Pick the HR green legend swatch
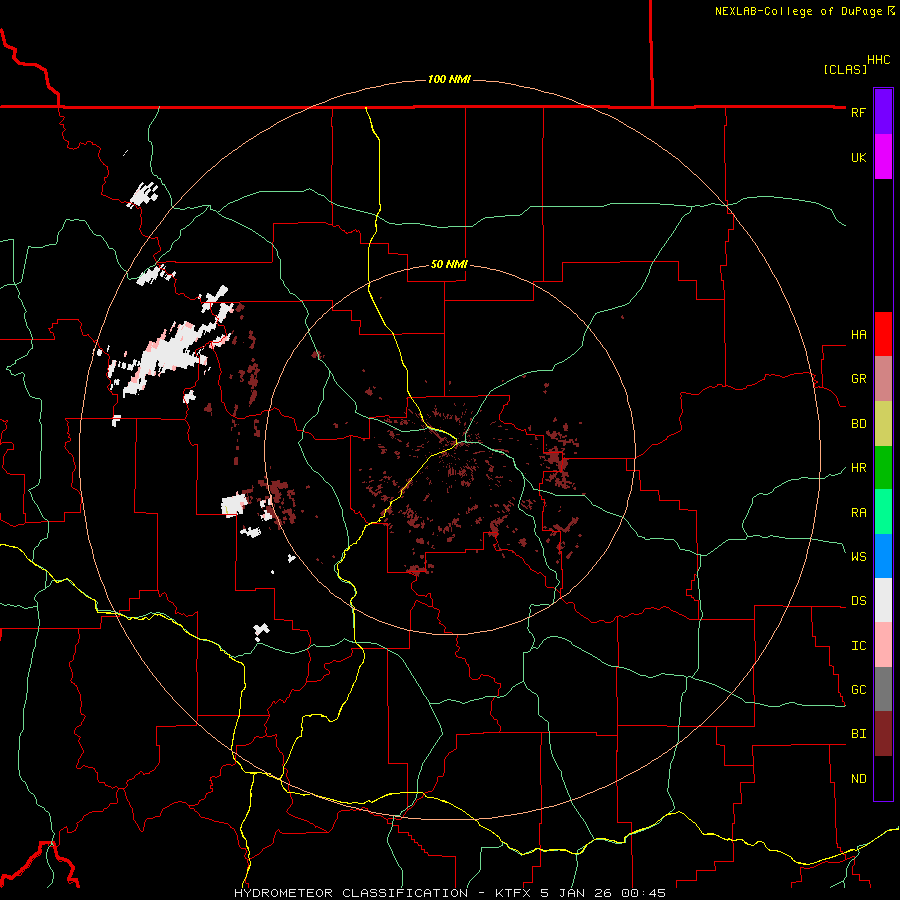The width and height of the screenshot is (900, 900). click(883, 468)
